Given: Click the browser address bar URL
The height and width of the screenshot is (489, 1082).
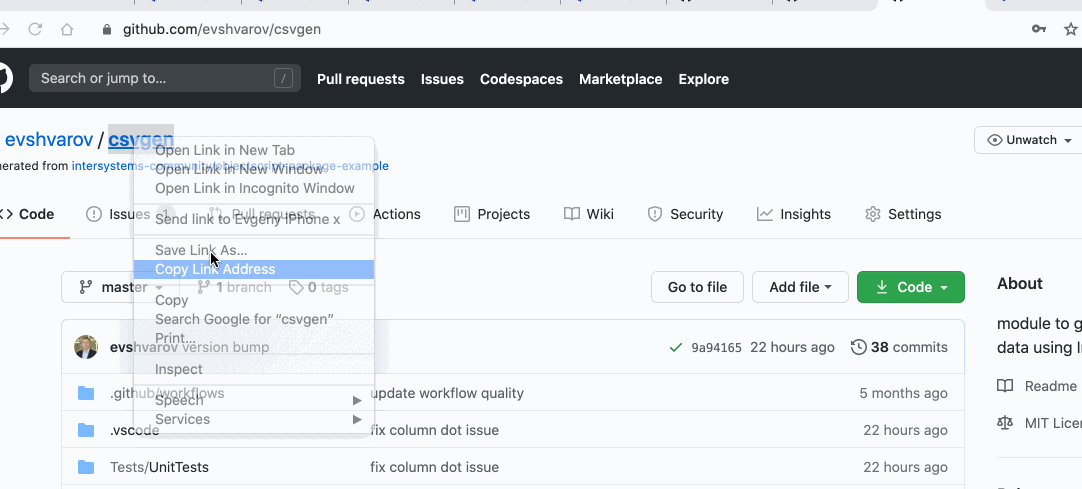Looking at the screenshot, I should [x=222, y=30].
